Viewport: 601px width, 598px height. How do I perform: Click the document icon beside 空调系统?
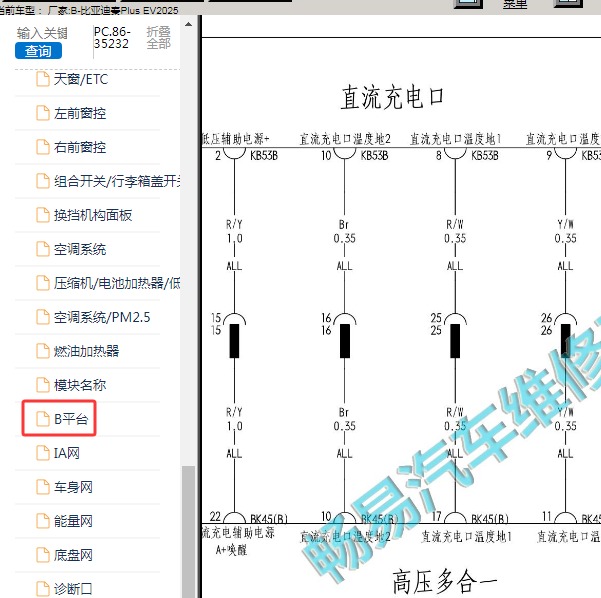point(43,249)
